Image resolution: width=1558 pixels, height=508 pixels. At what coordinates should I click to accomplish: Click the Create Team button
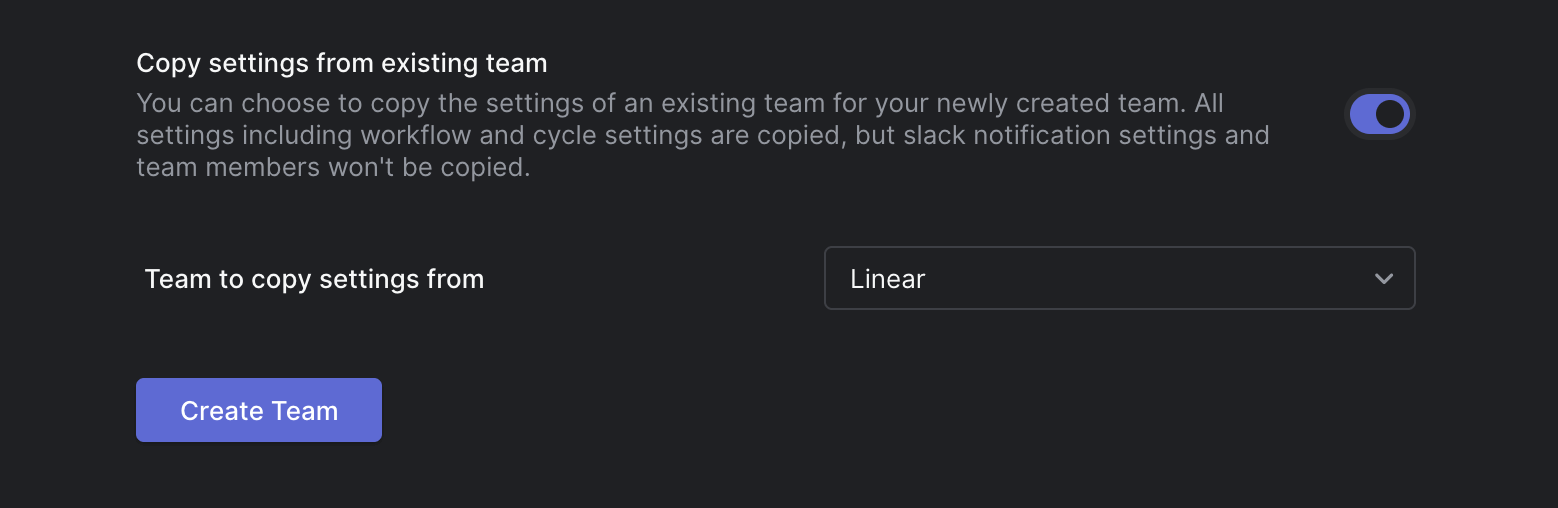point(259,410)
